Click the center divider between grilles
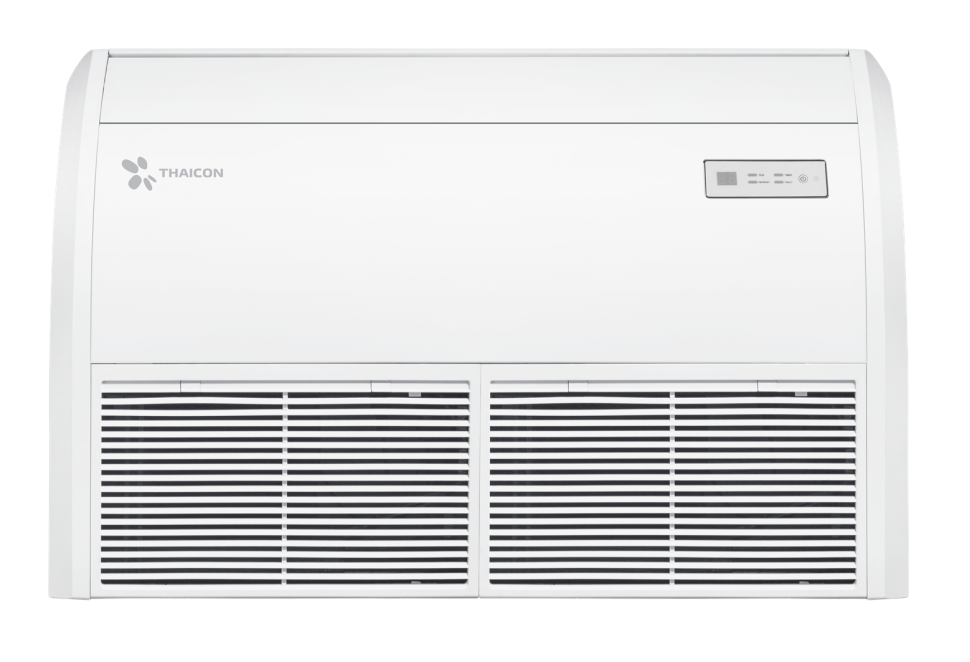 pos(480,483)
